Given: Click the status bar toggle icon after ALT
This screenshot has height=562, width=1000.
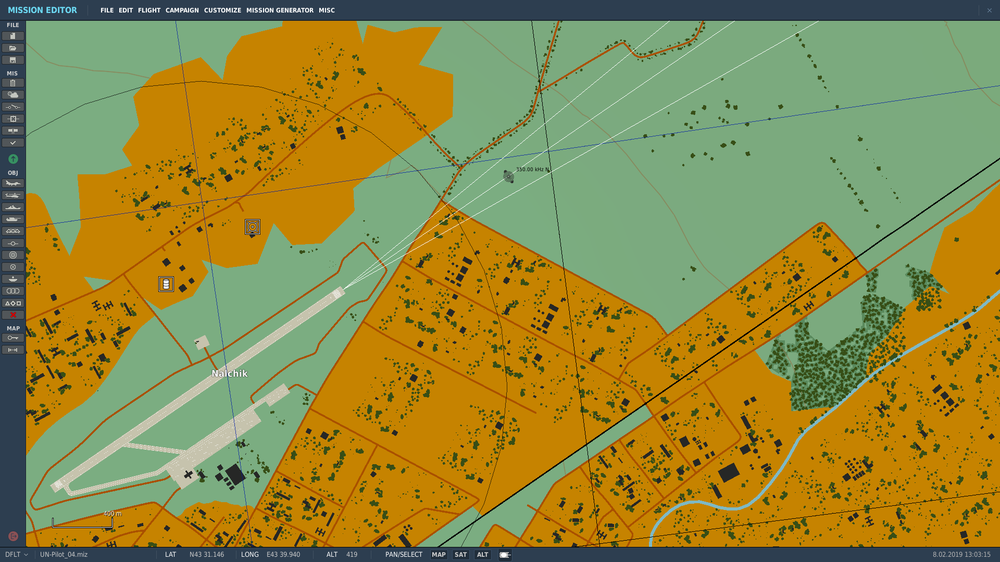Looking at the screenshot, I should pyautogui.click(x=504, y=555).
